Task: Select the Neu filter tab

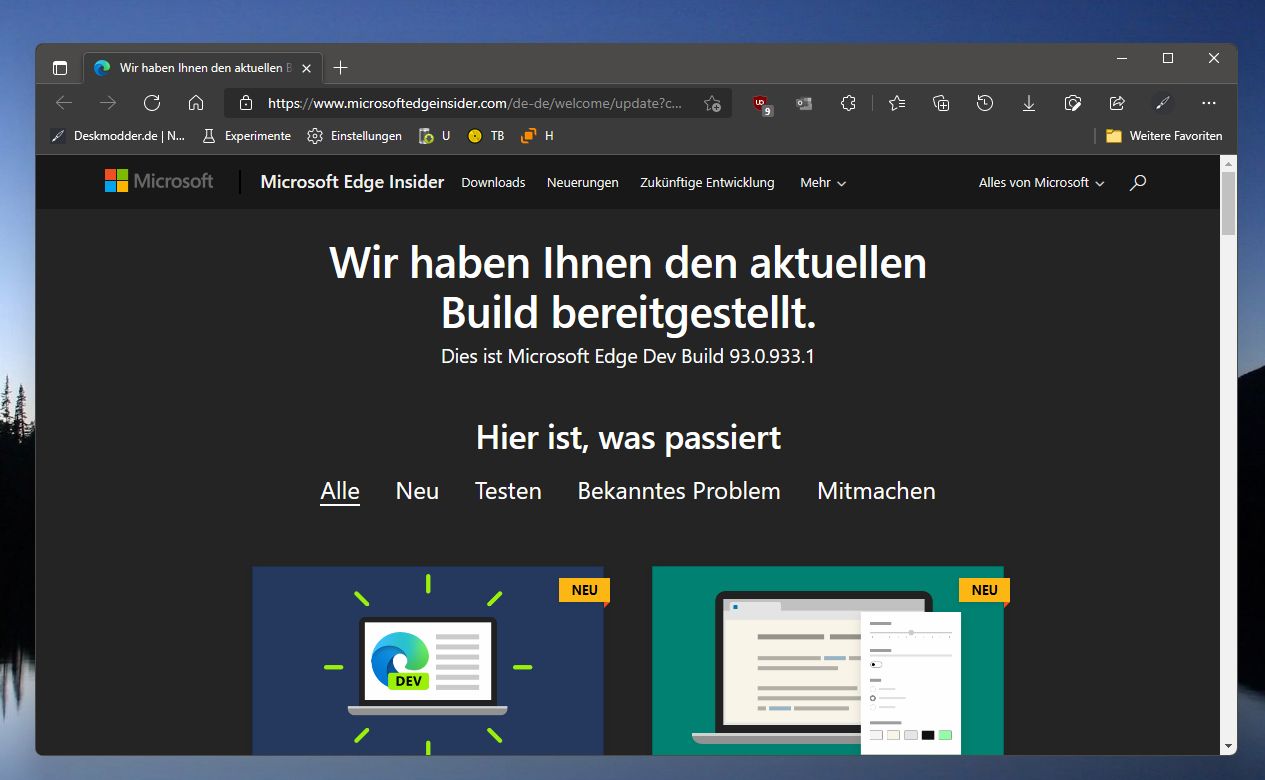Action: tap(417, 491)
